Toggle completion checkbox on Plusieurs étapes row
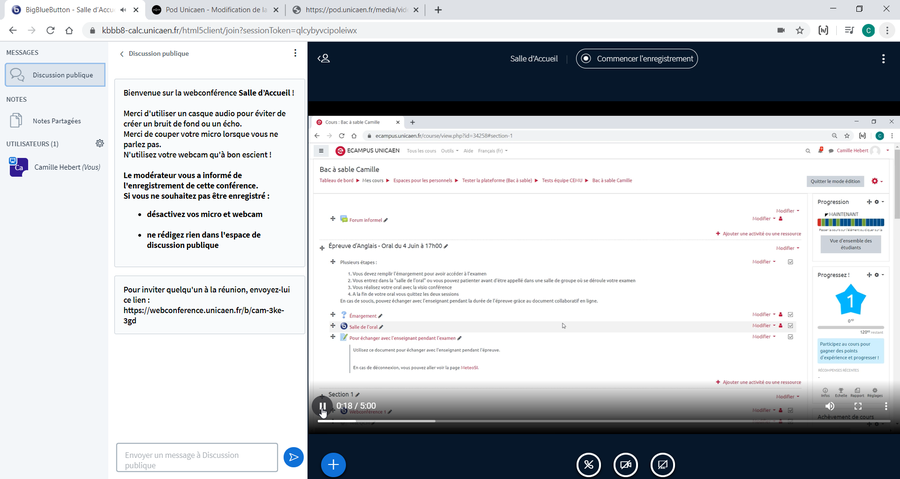The width and height of the screenshot is (900, 479). tap(790, 262)
